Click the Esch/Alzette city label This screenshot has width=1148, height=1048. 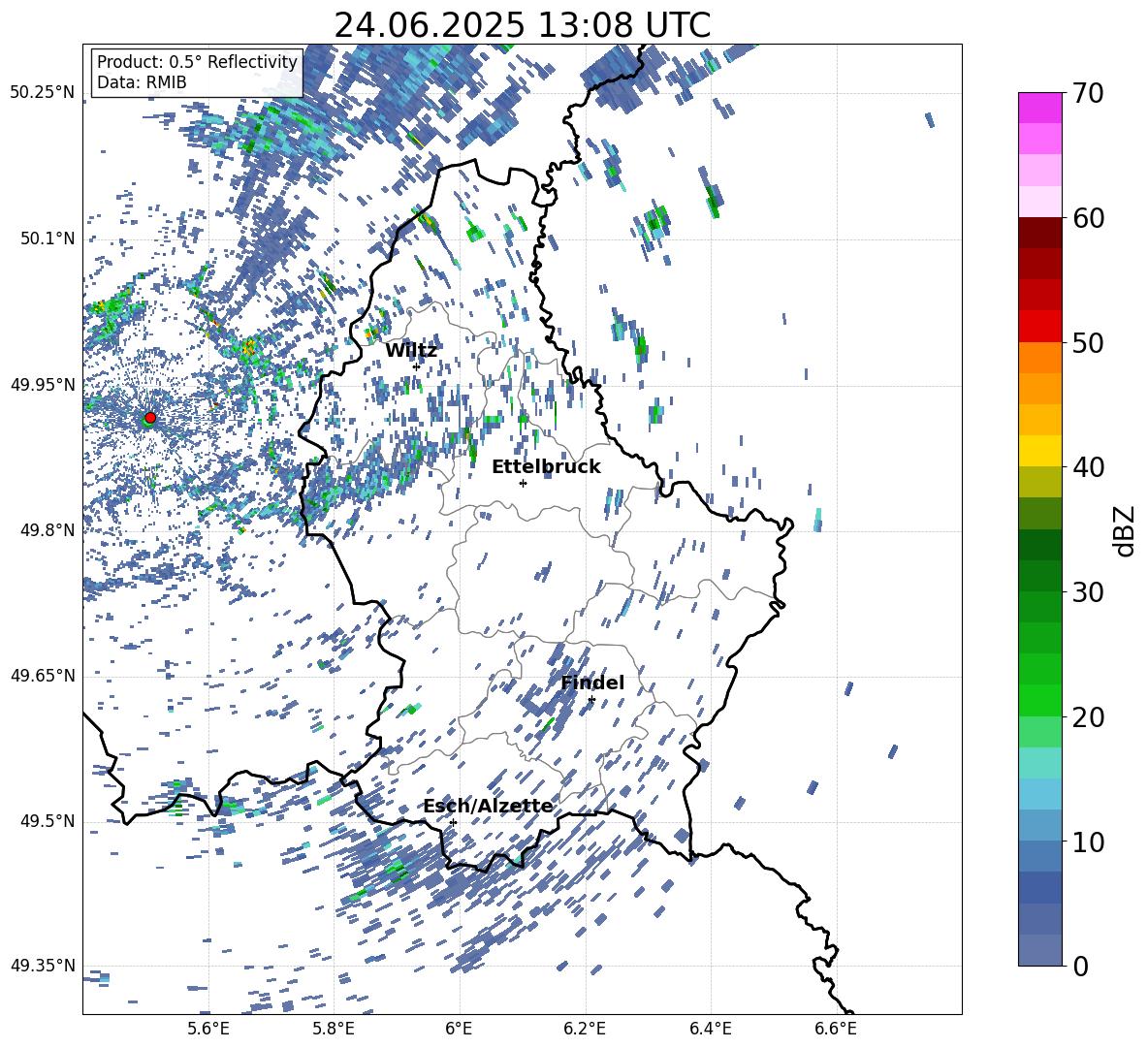(x=489, y=807)
